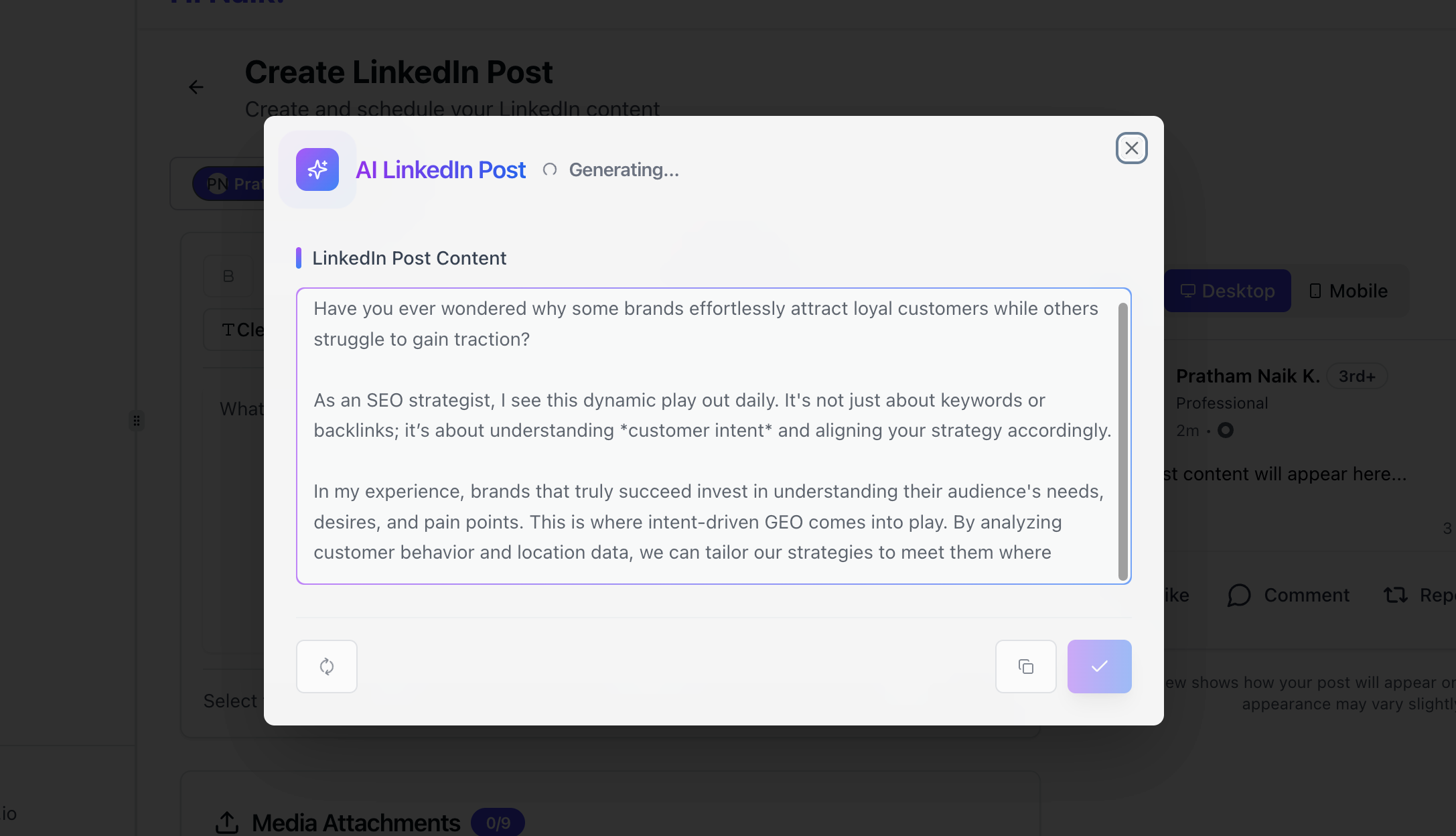The height and width of the screenshot is (836, 1456).
Task: Click the sidebar resize drag handle
Action: click(x=137, y=421)
